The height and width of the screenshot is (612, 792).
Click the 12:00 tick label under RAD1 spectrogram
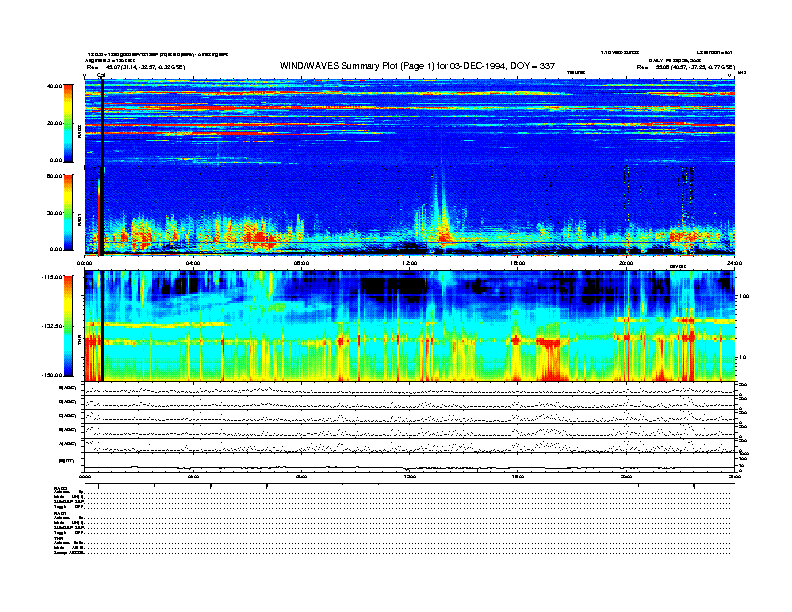[x=410, y=263]
